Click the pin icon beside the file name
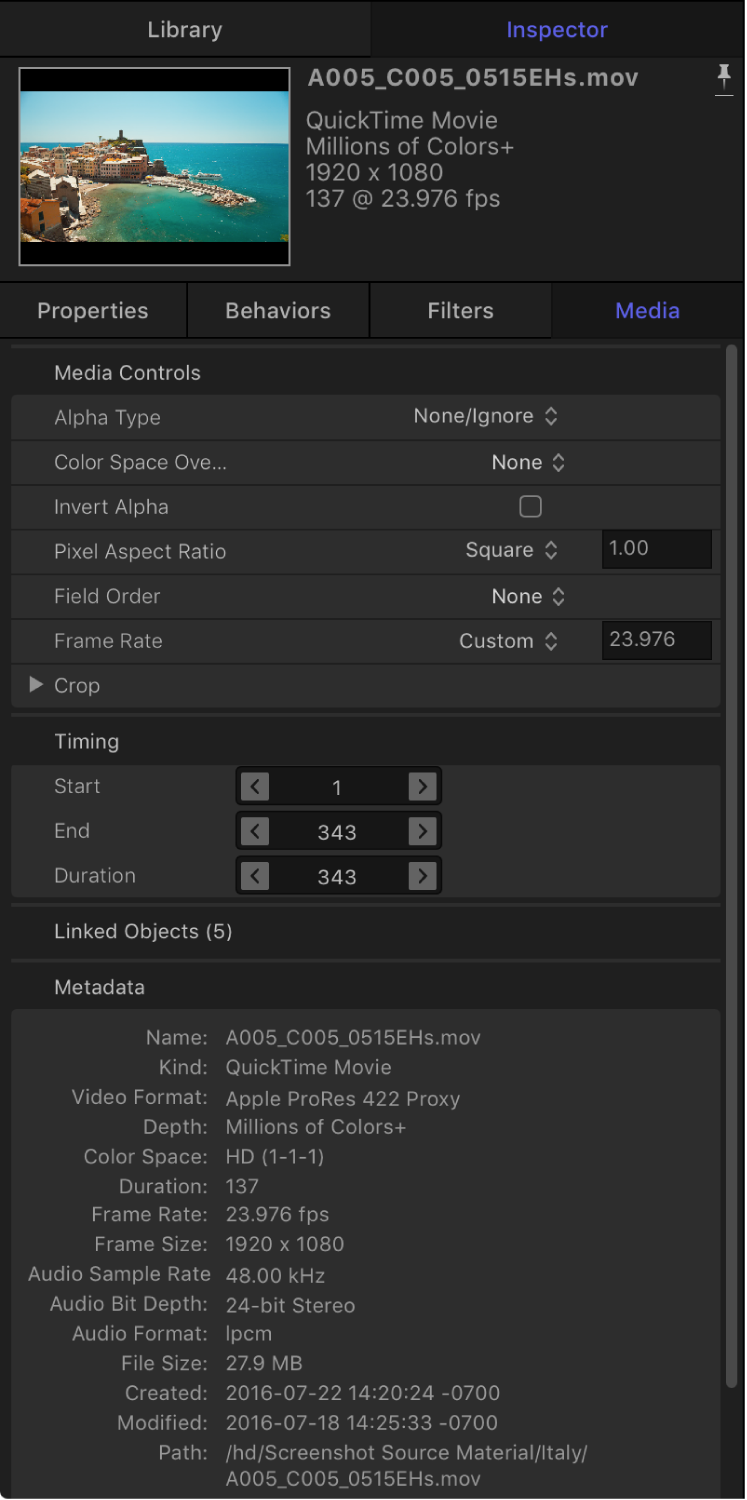This screenshot has height=1500, width=747. (x=724, y=79)
